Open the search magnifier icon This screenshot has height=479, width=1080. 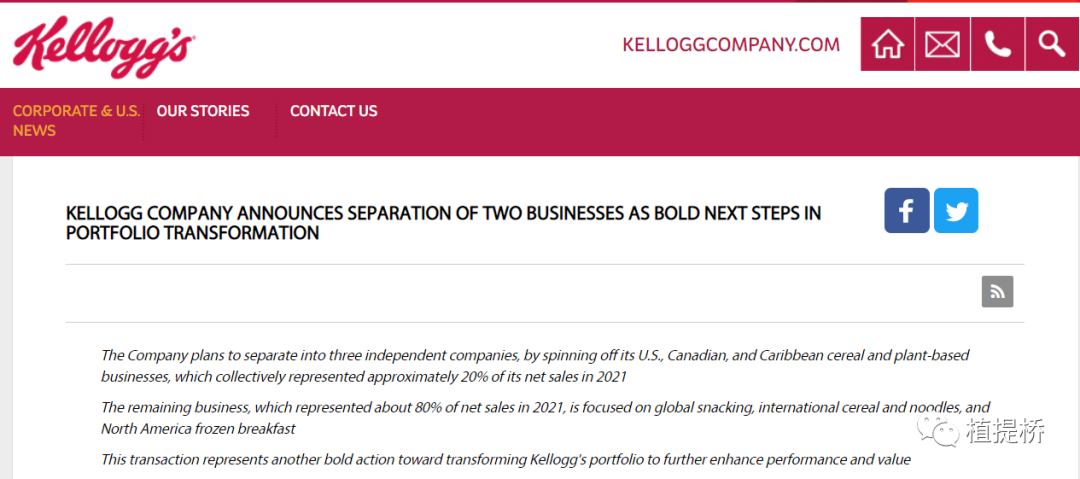pyautogui.click(x=1052, y=44)
